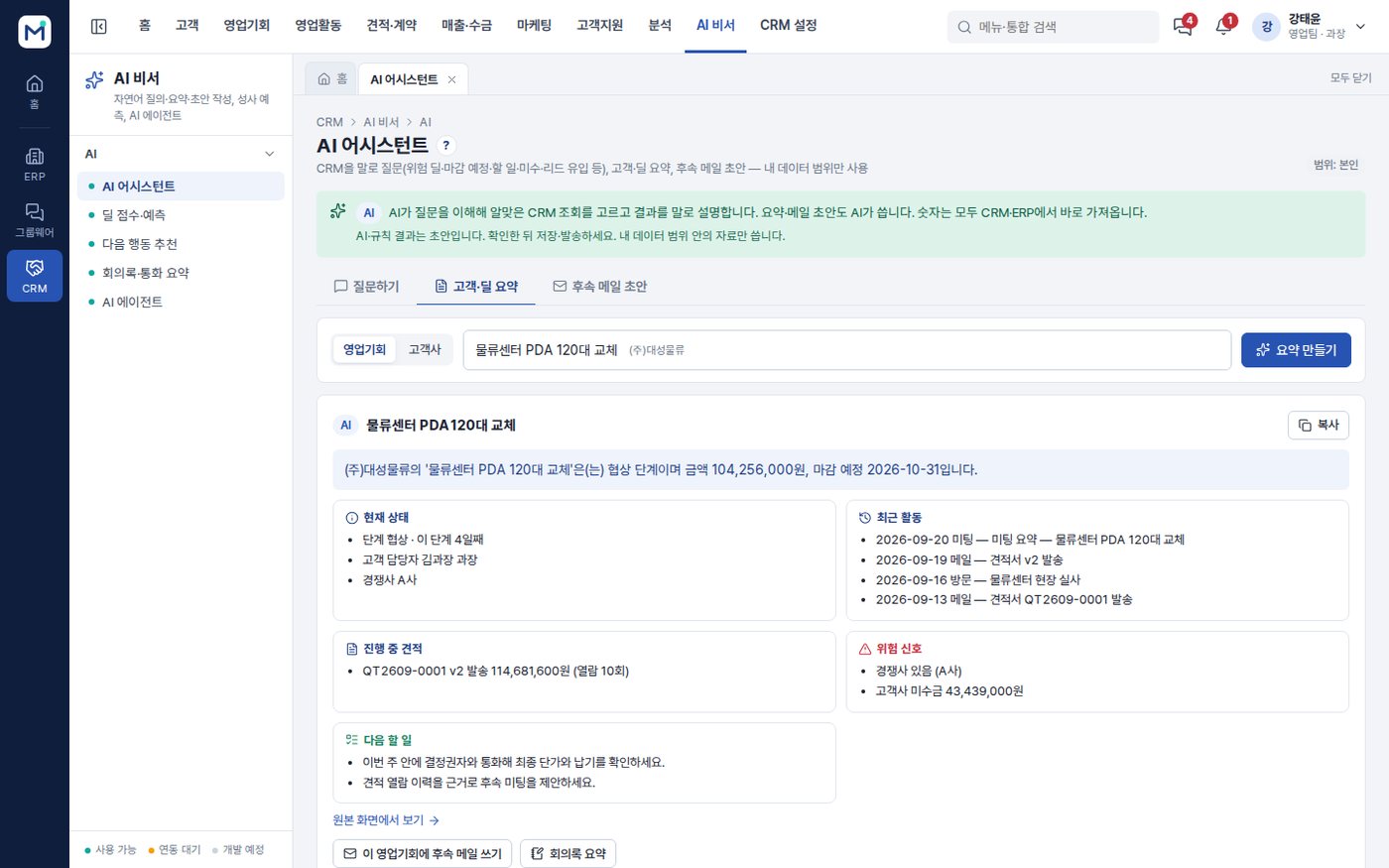Click the 요약 만들기 button
The width and height of the screenshot is (1389, 868).
pos(1296,350)
